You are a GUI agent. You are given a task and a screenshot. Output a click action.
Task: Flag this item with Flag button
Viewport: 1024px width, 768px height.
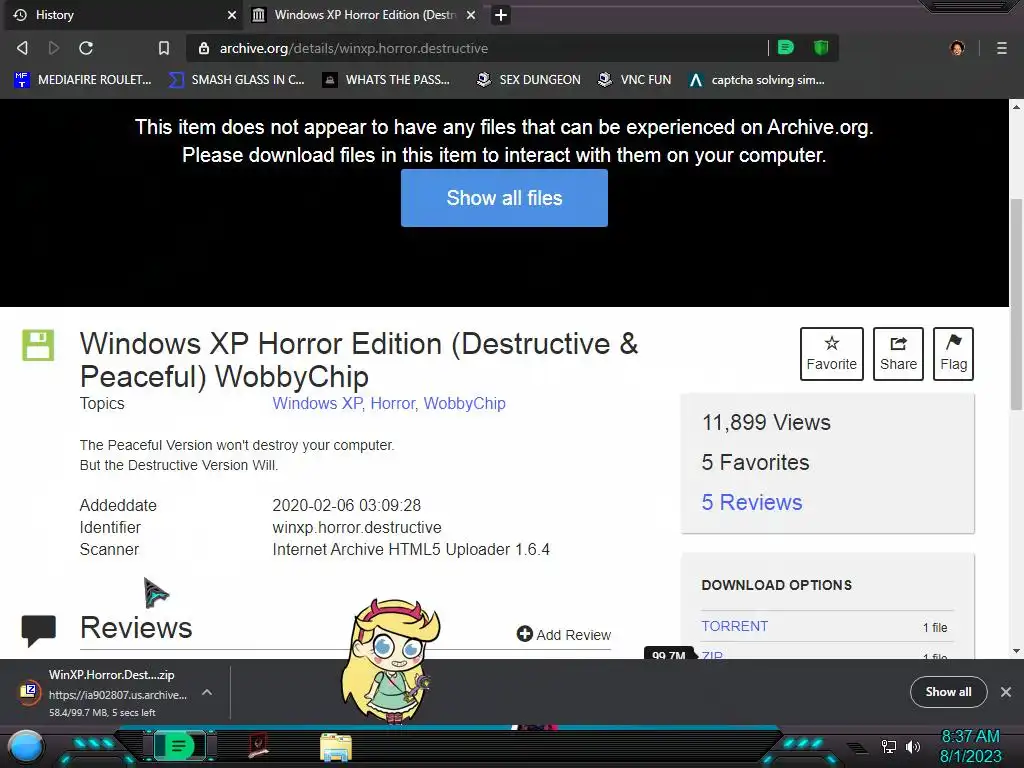953,354
